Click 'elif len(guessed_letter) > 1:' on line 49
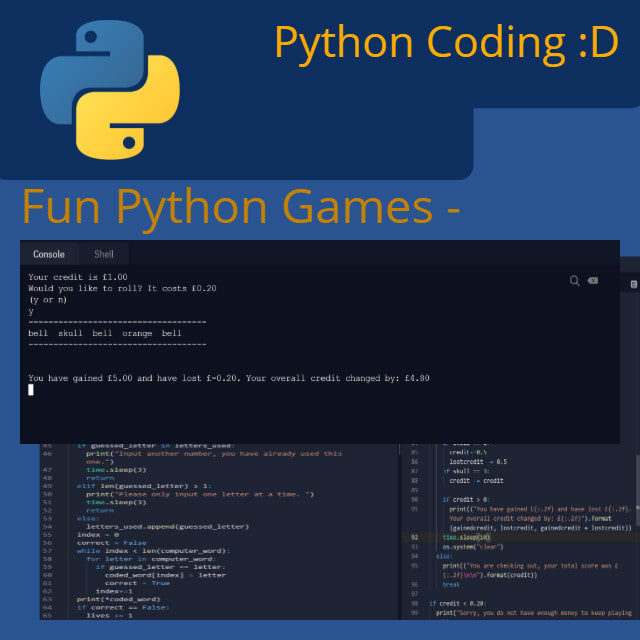The width and height of the screenshot is (640, 640). coord(144,486)
